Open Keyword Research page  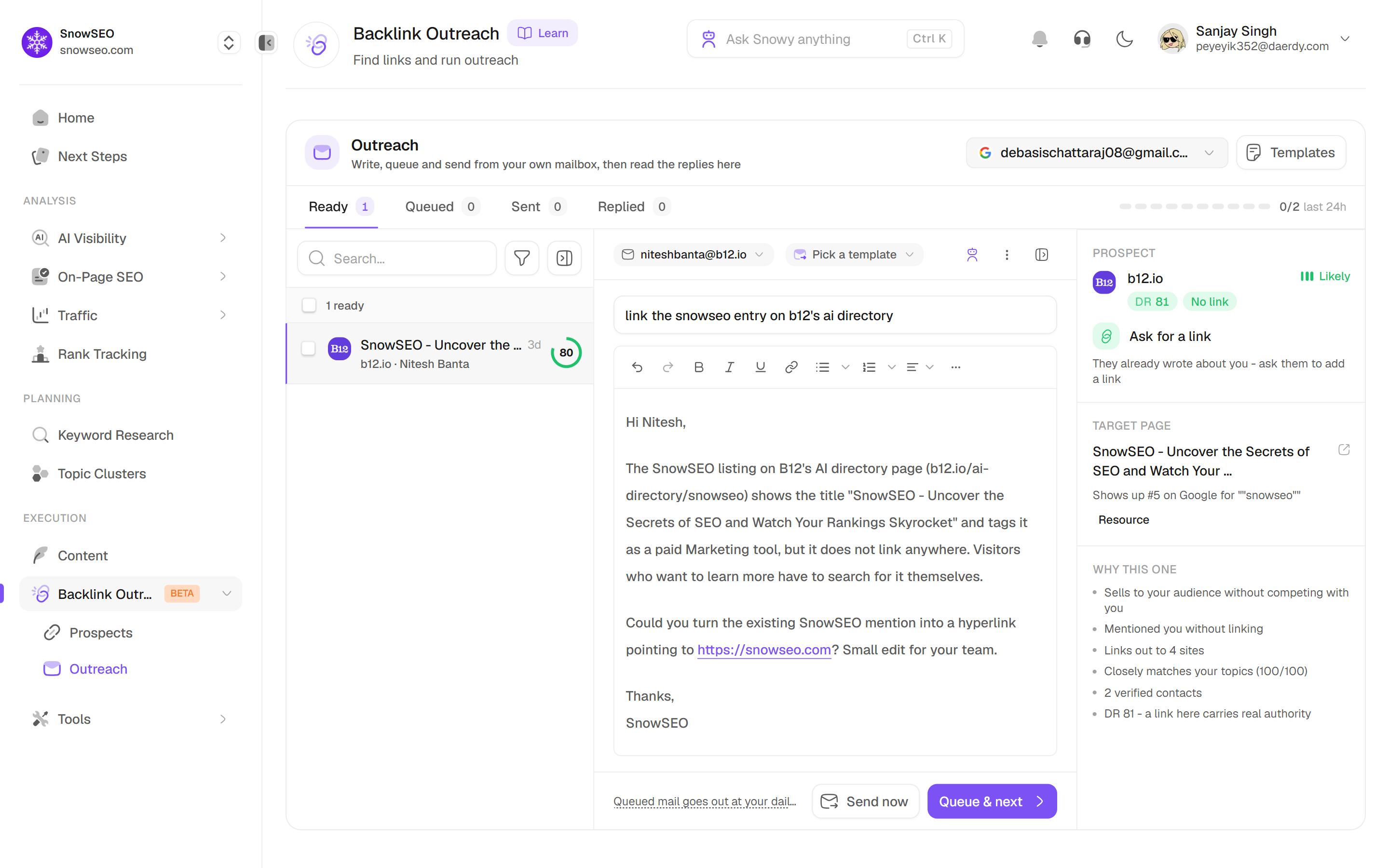[x=131, y=435]
